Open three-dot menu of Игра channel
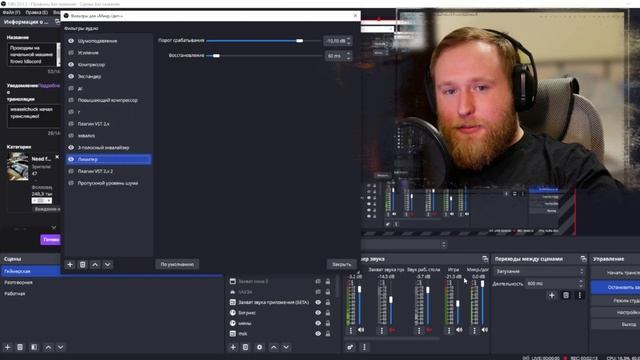Viewport: 640px width, 360px height. point(449,331)
